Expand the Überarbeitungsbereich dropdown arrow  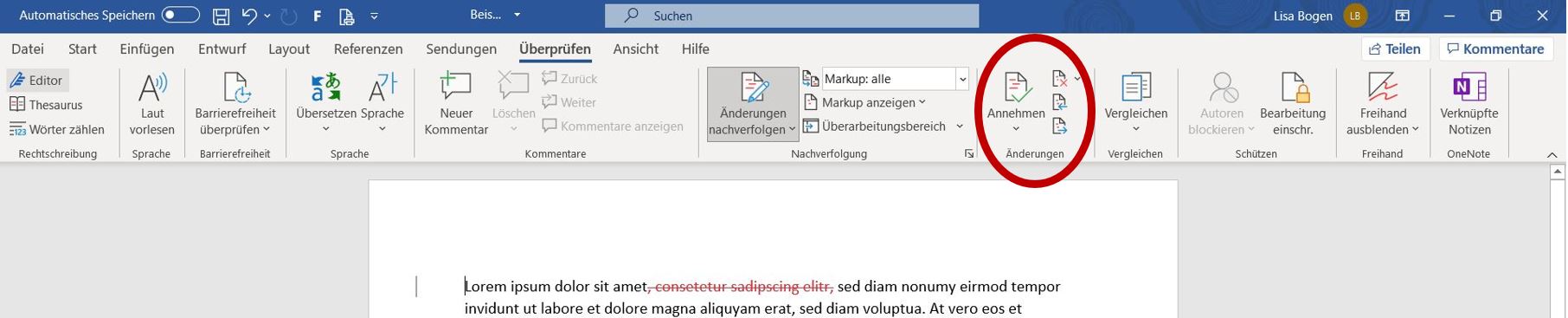[x=960, y=127]
